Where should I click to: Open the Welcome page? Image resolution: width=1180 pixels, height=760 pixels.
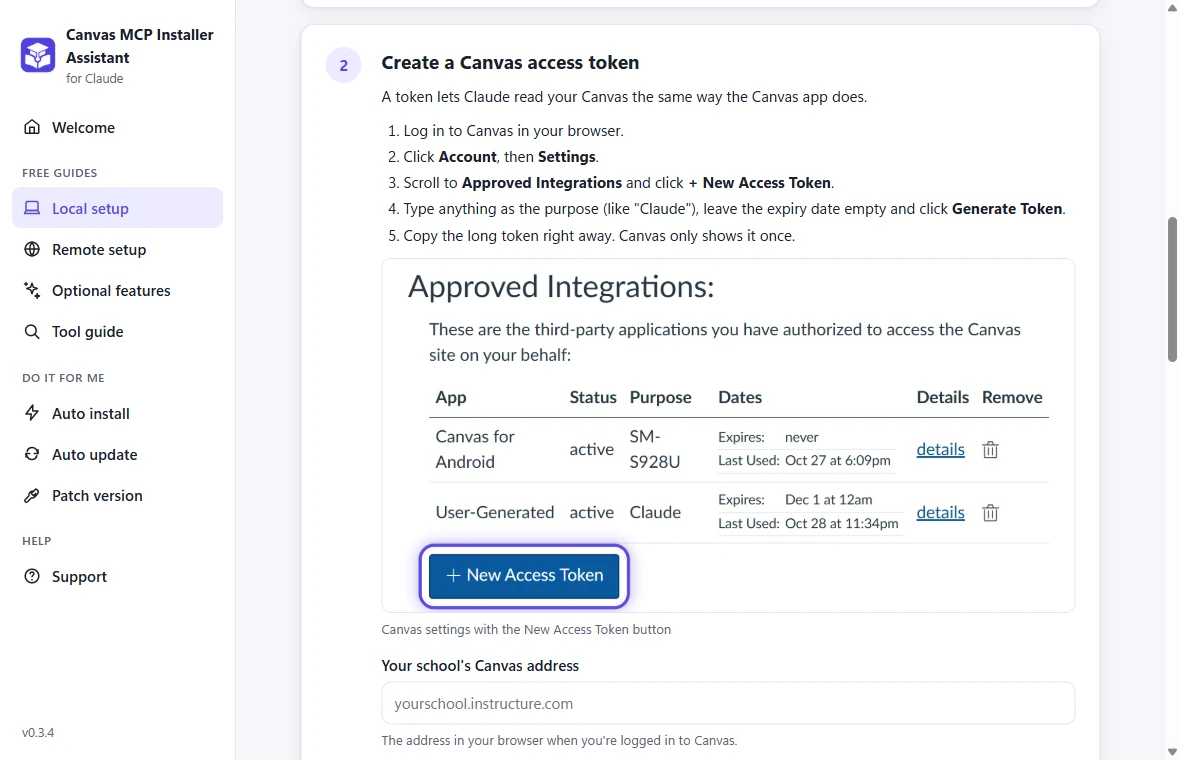coord(117,127)
